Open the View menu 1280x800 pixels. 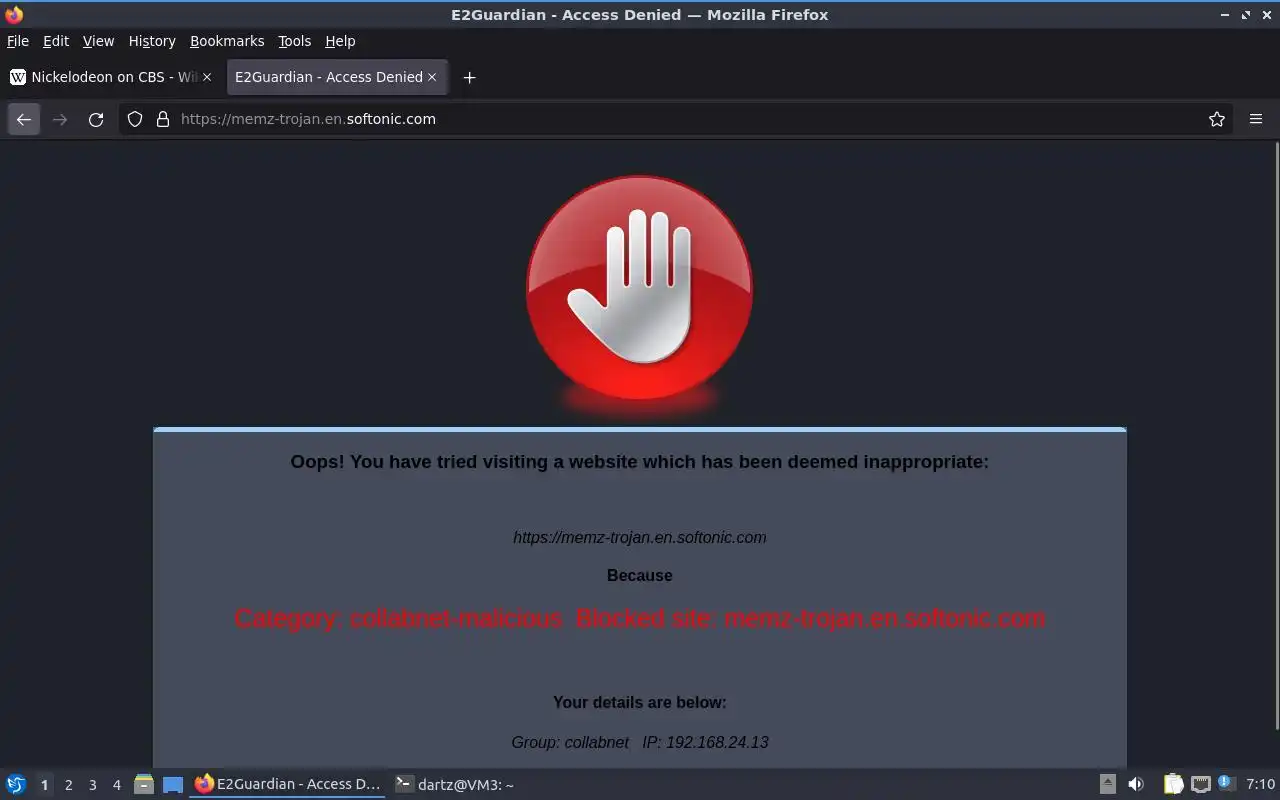tap(98, 41)
